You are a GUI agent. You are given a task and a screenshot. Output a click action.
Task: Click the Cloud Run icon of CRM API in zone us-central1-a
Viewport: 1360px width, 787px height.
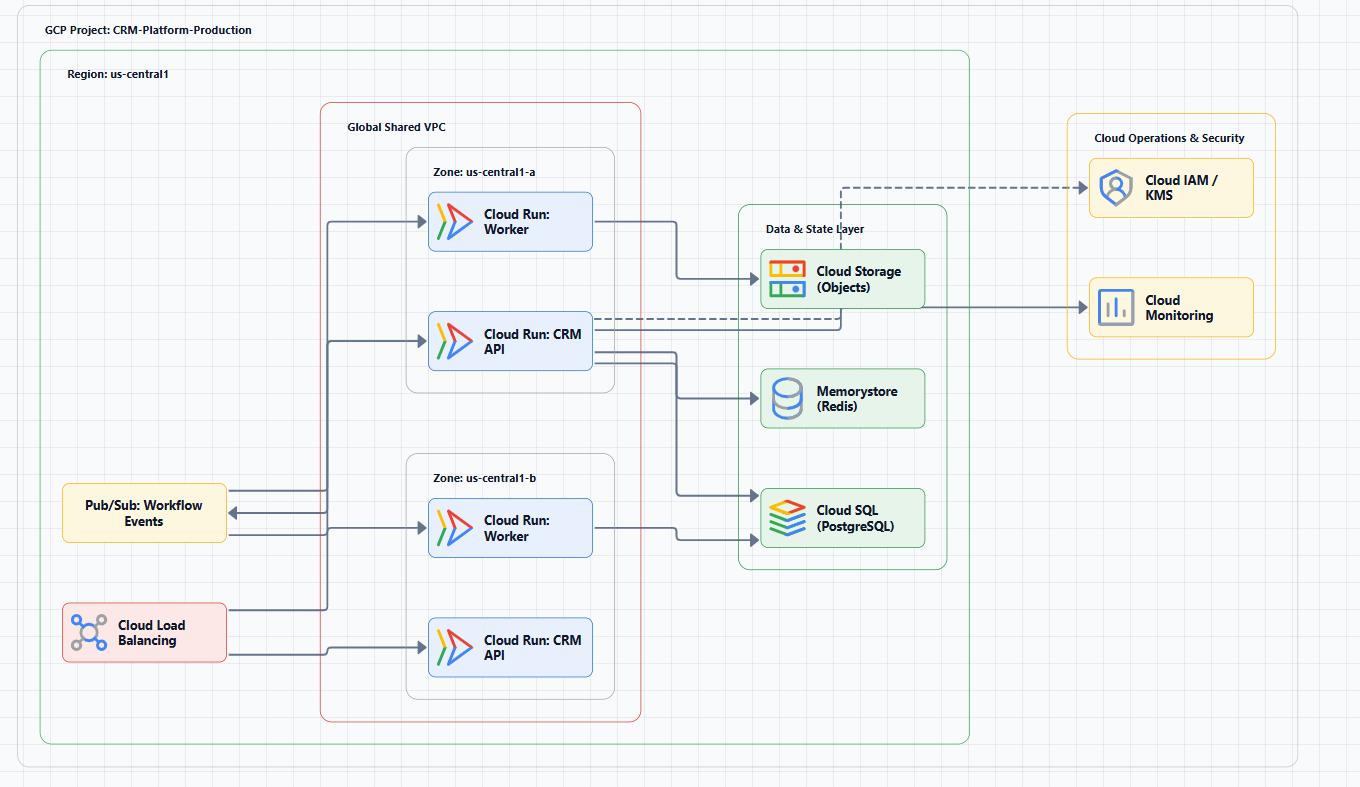click(x=455, y=341)
